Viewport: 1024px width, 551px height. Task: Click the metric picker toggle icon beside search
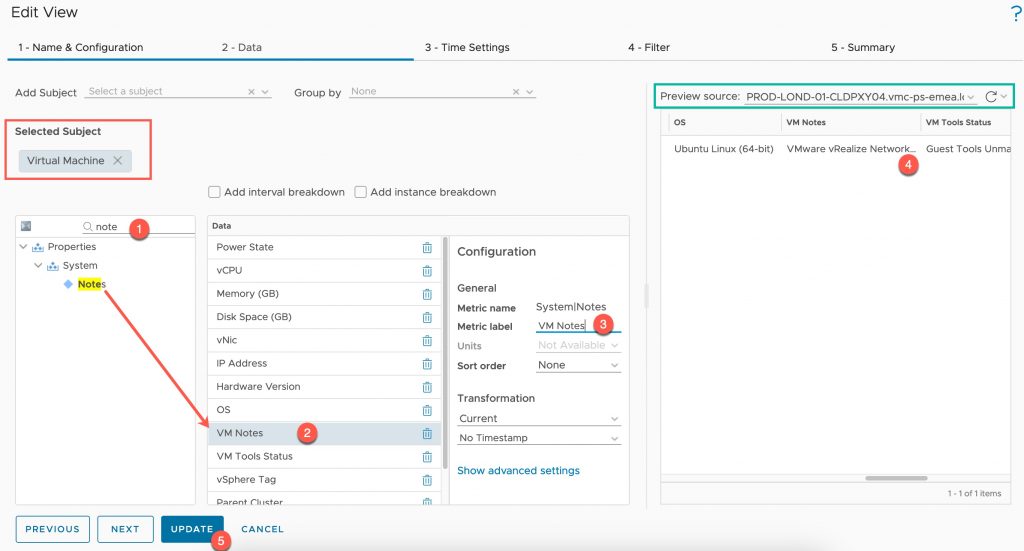tap(26, 226)
